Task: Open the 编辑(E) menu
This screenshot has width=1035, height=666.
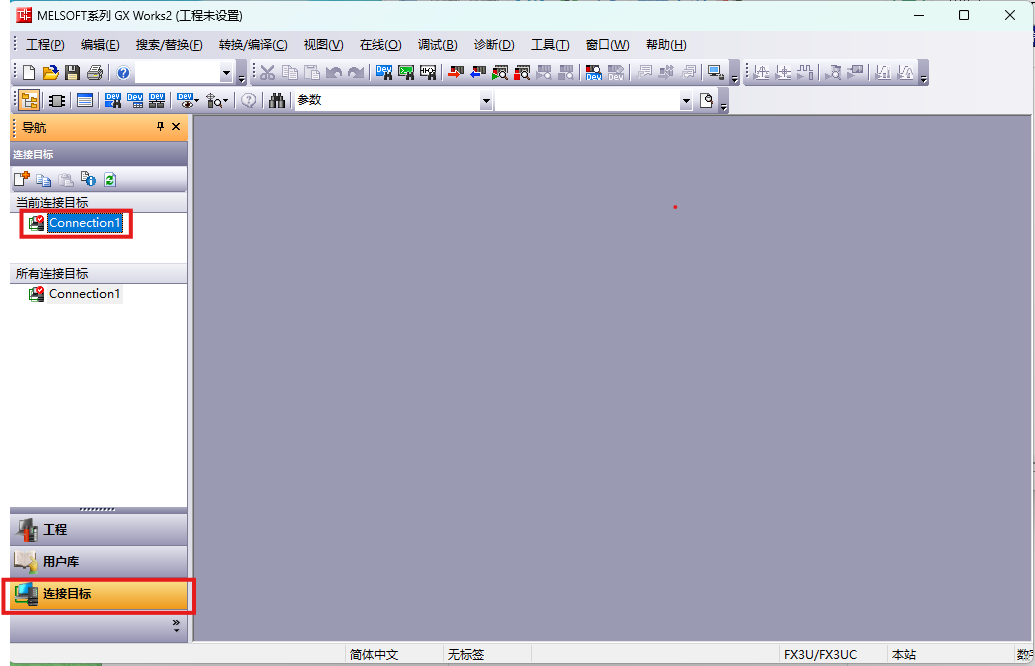Action: click(100, 45)
